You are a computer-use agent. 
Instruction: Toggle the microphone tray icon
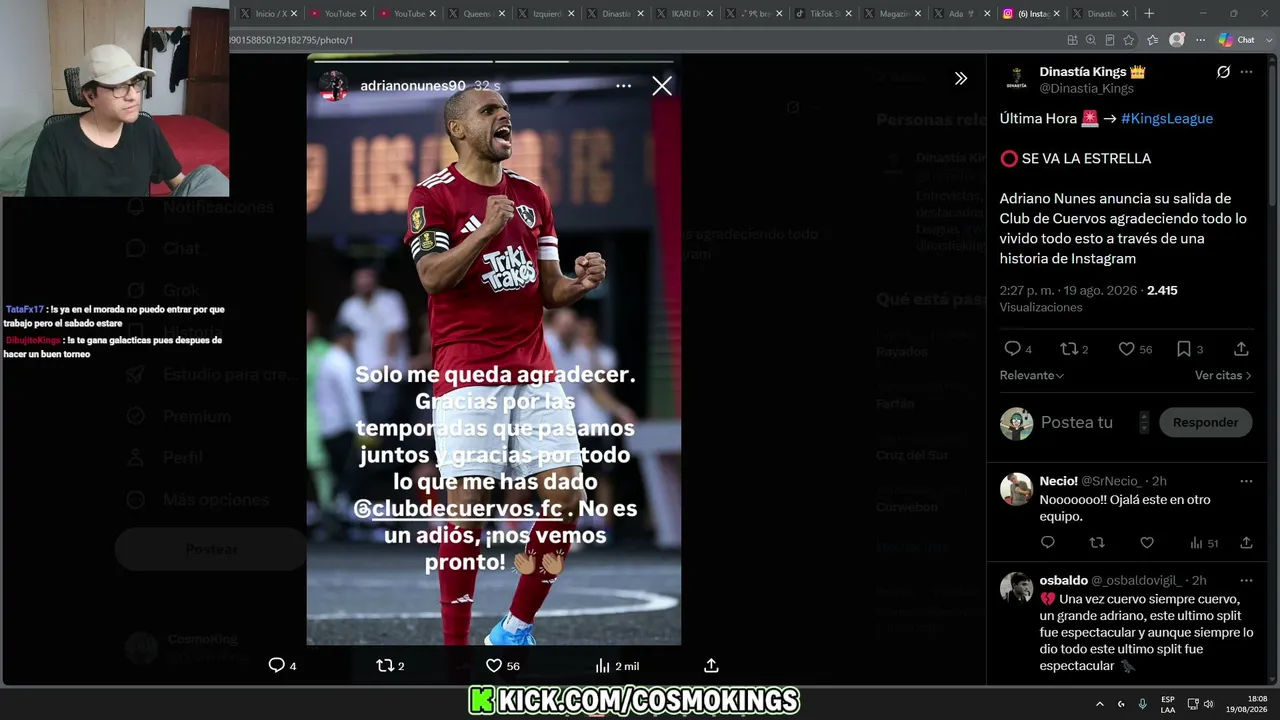(1142, 704)
